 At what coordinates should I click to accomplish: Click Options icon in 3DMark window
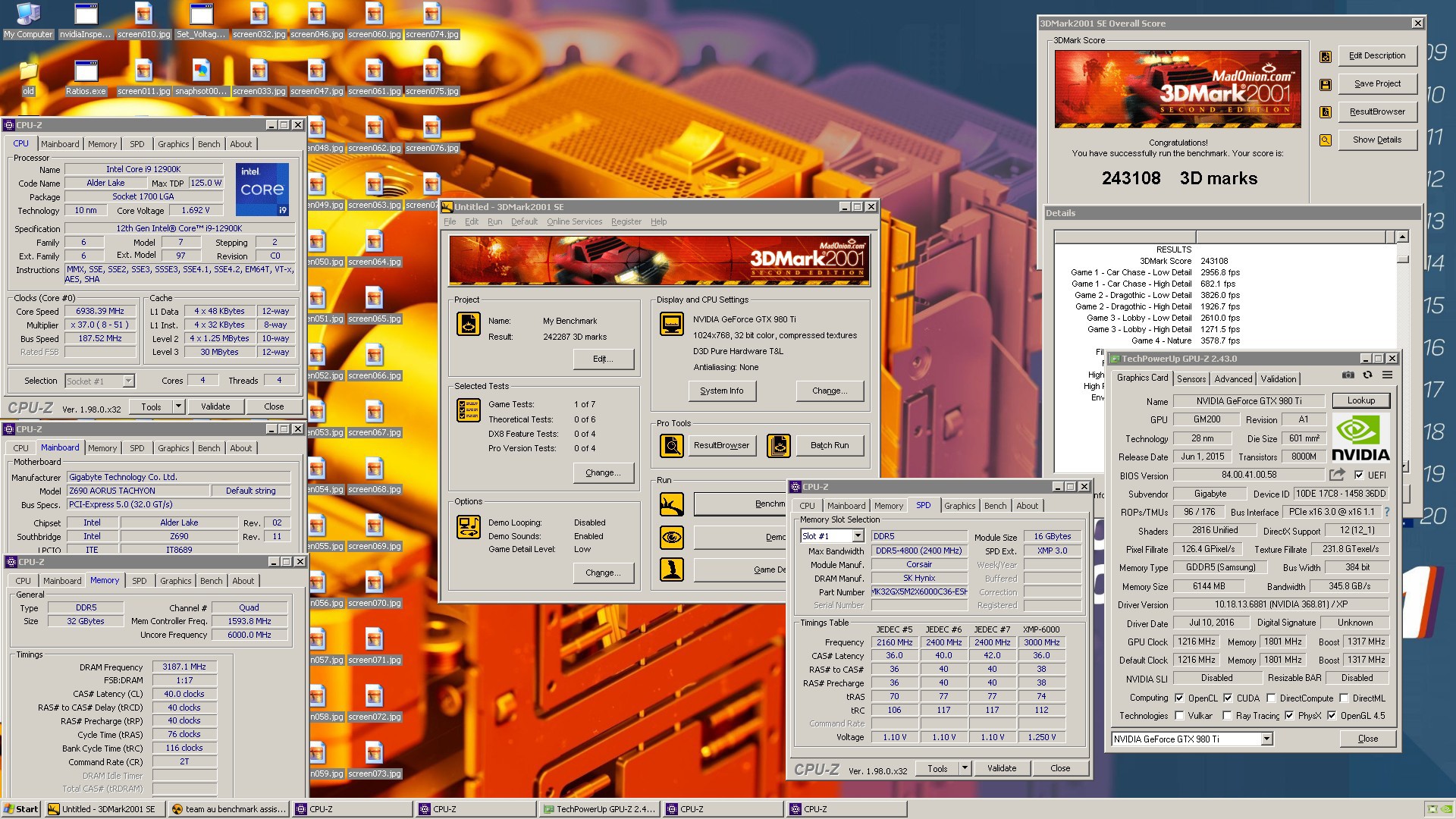tap(469, 527)
